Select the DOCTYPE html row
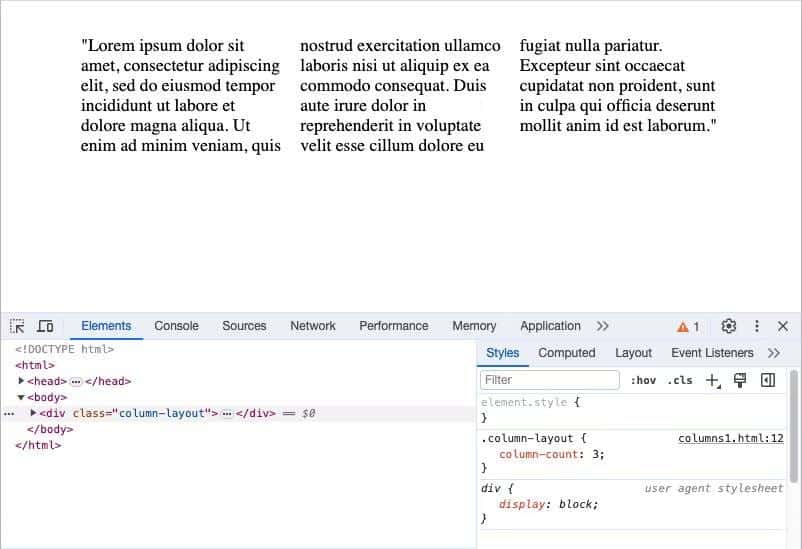The image size is (802, 549). point(64,349)
